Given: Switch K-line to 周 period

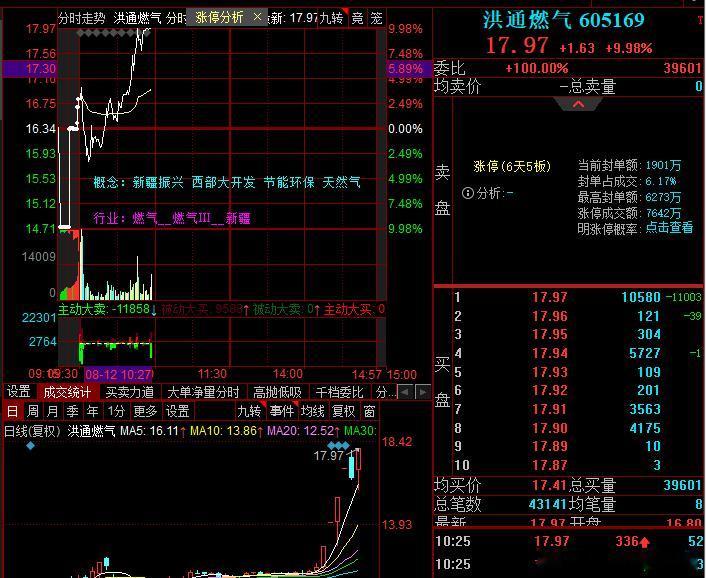Looking at the screenshot, I should point(32,411).
